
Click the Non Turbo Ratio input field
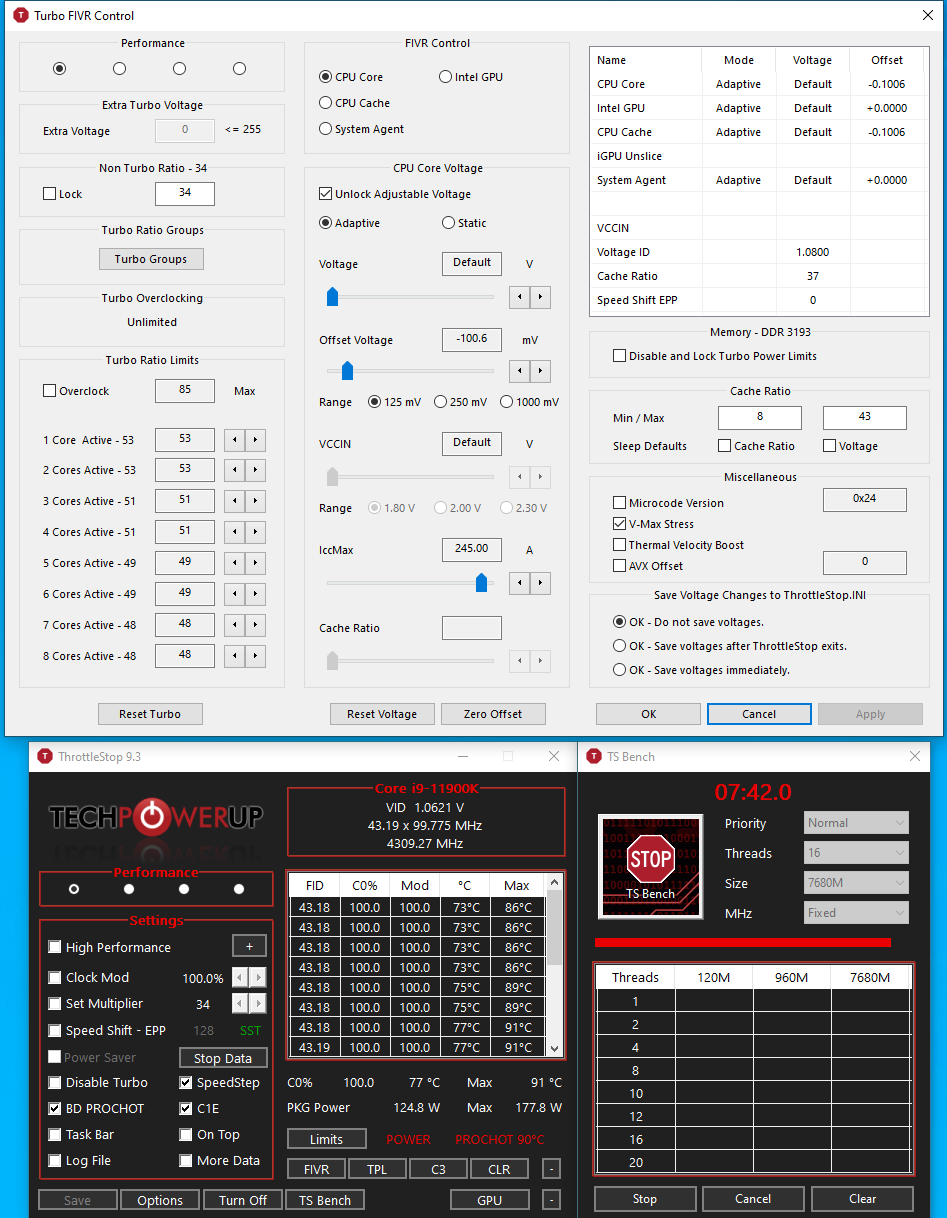(185, 194)
